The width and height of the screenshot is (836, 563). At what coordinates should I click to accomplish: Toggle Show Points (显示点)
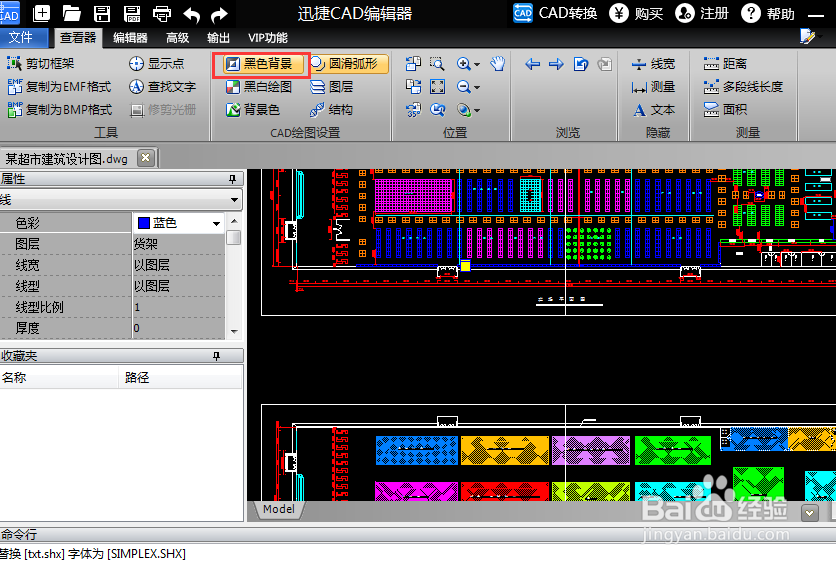point(156,63)
